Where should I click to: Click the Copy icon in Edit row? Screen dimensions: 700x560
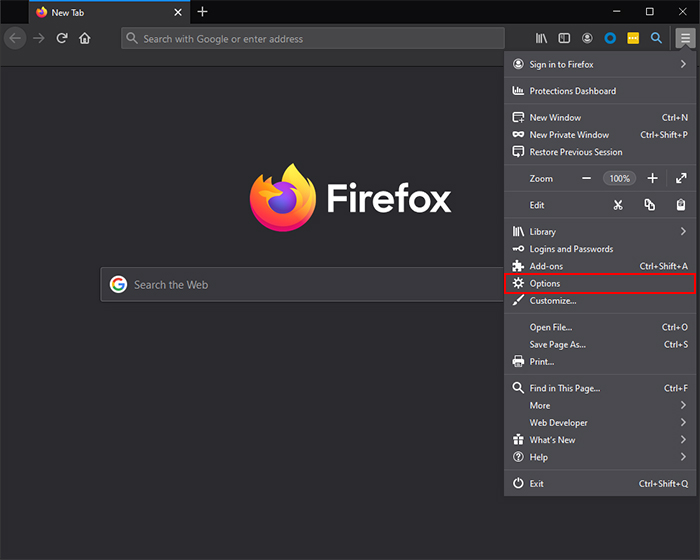[x=650, y=205]
